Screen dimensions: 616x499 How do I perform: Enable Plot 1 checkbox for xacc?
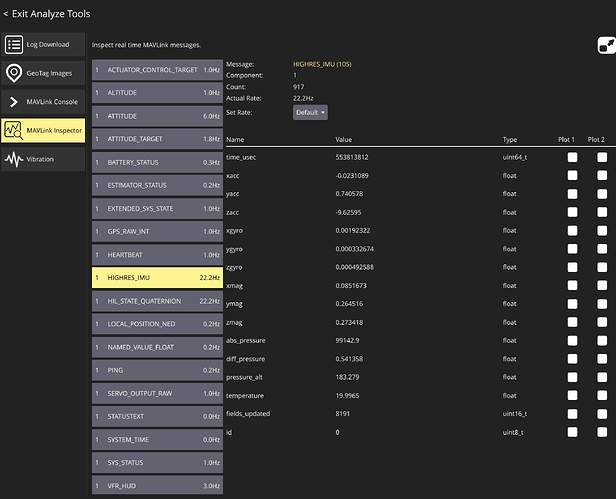coord(572,175)
